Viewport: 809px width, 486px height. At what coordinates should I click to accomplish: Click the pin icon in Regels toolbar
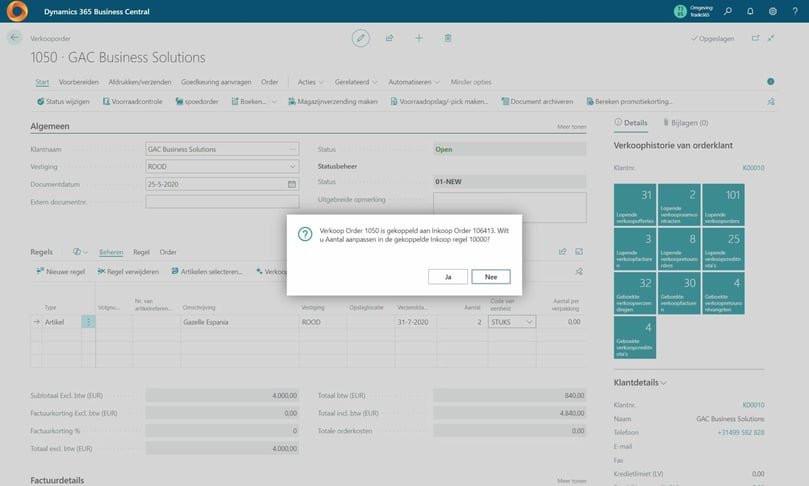579,271
